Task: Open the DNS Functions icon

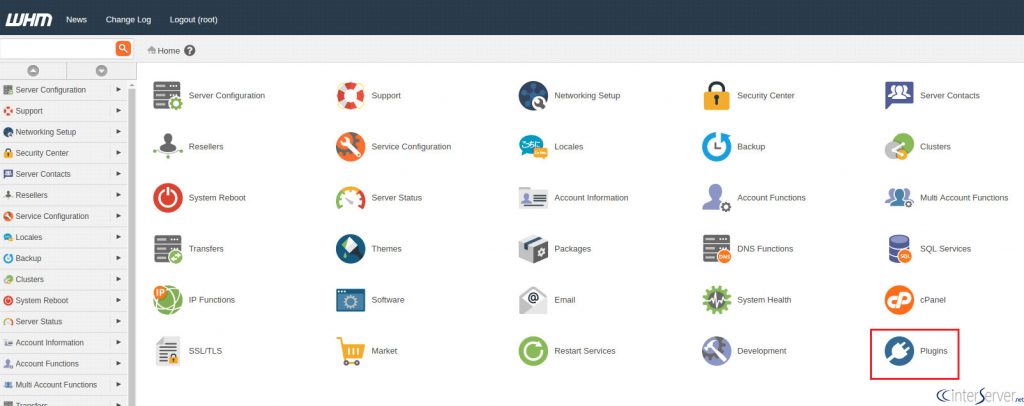Action: point(716,249)
